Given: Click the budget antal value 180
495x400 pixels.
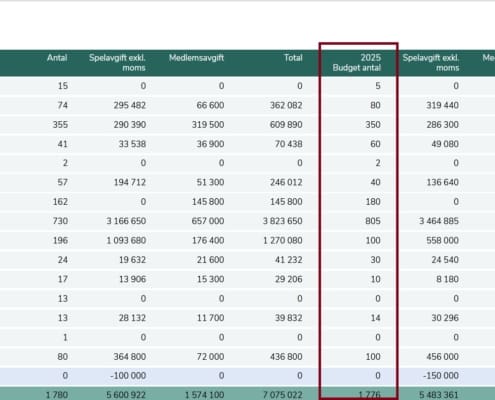Looking at the screenshot, I should 373,202.
